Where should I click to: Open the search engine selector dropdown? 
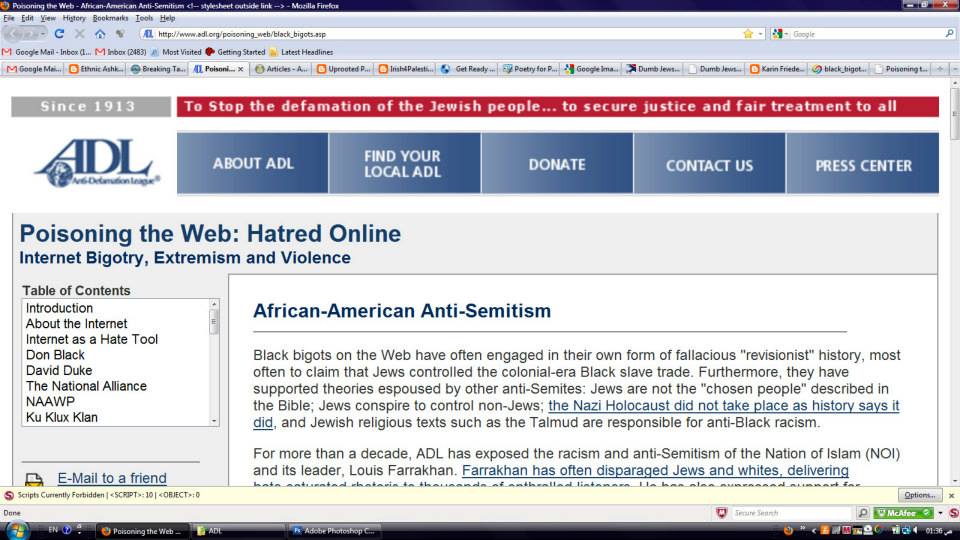click(781, 33)
